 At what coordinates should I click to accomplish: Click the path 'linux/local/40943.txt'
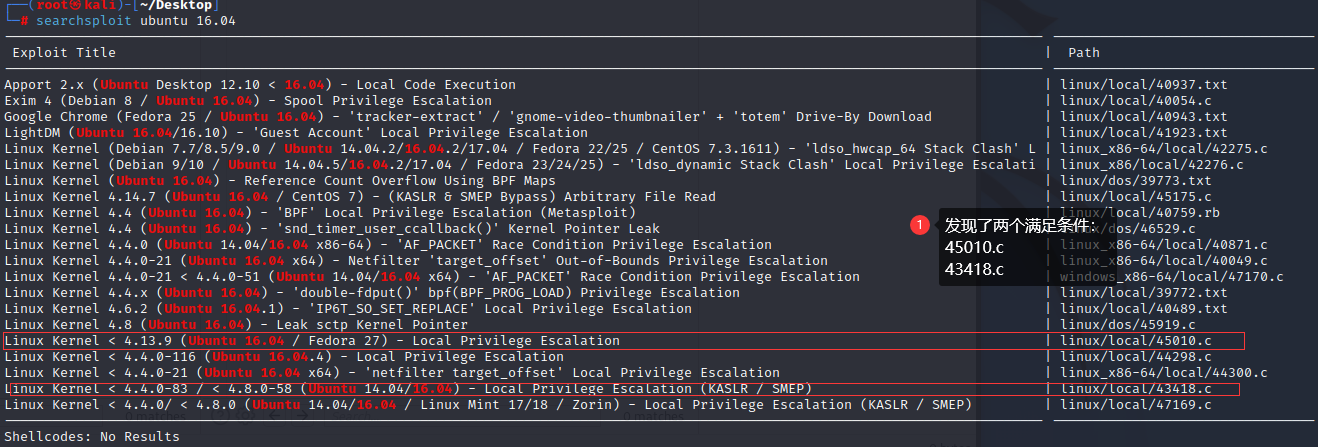[x=1144, y=117]
